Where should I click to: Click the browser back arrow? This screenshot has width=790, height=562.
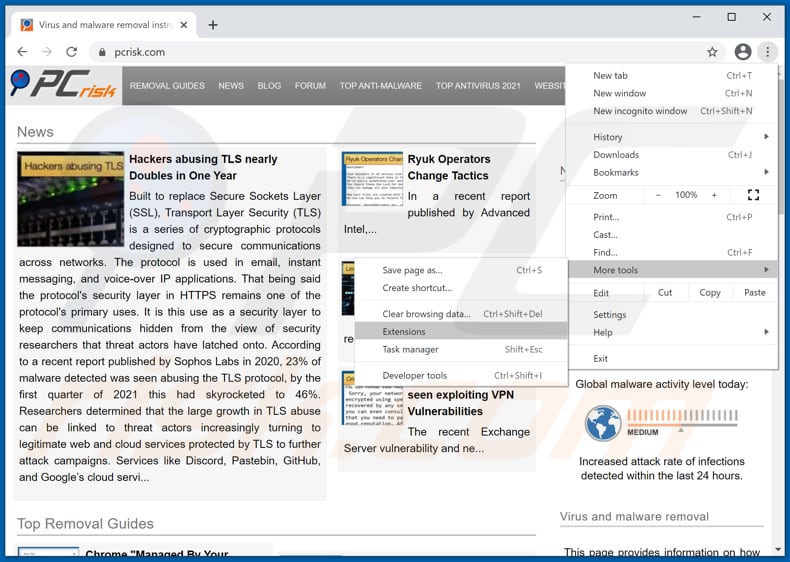pos(21,52)
